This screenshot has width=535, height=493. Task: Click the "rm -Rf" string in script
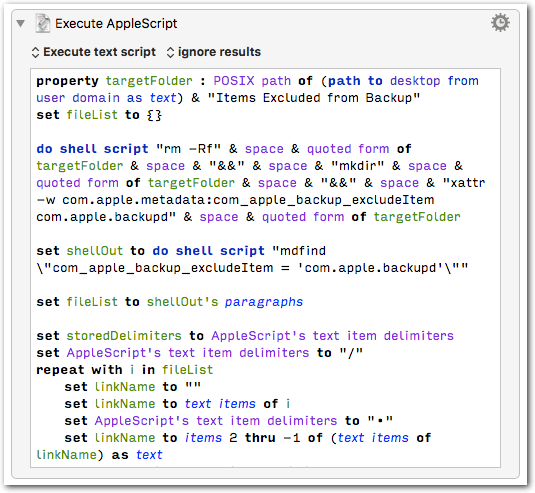coord(188,149)
